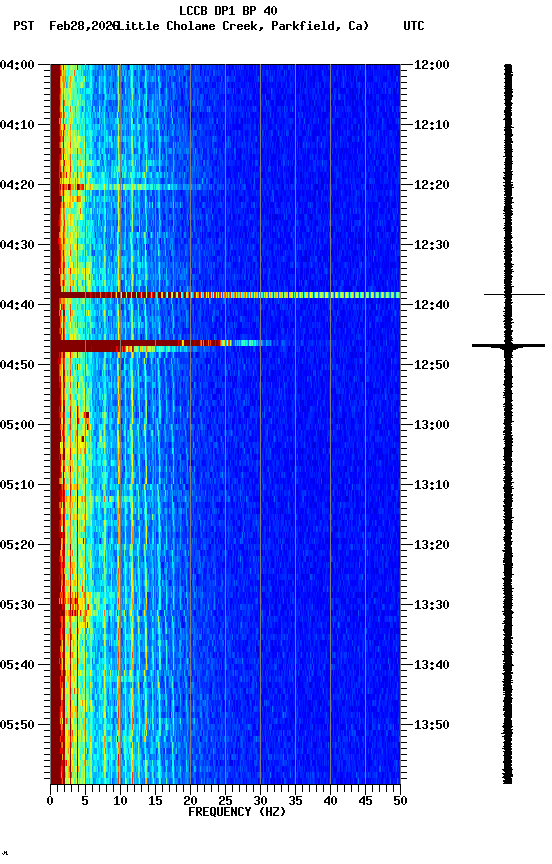
Task: Click the 12:40 UTC time label
Action: [x=432, y=305]
